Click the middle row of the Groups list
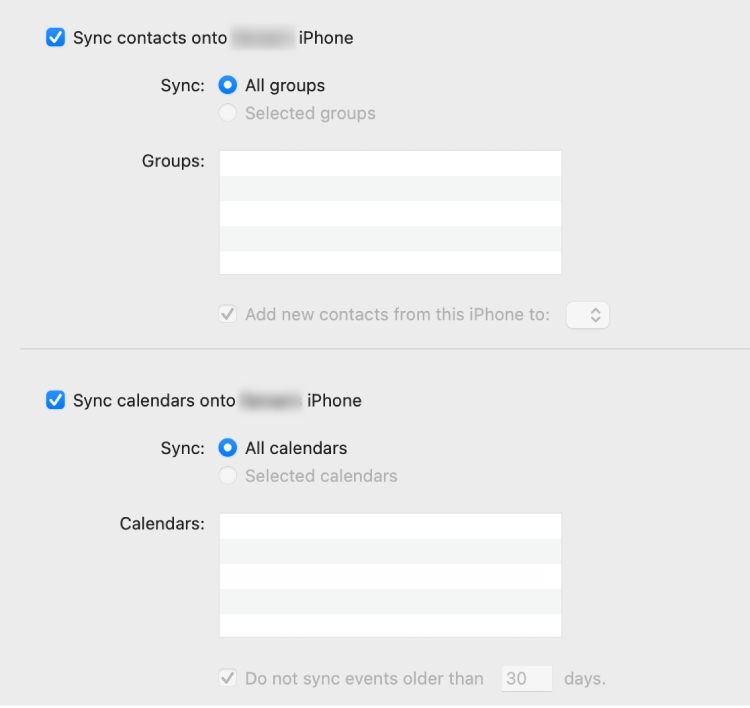This screenshot has width=750, height=708. coord(390,213)
